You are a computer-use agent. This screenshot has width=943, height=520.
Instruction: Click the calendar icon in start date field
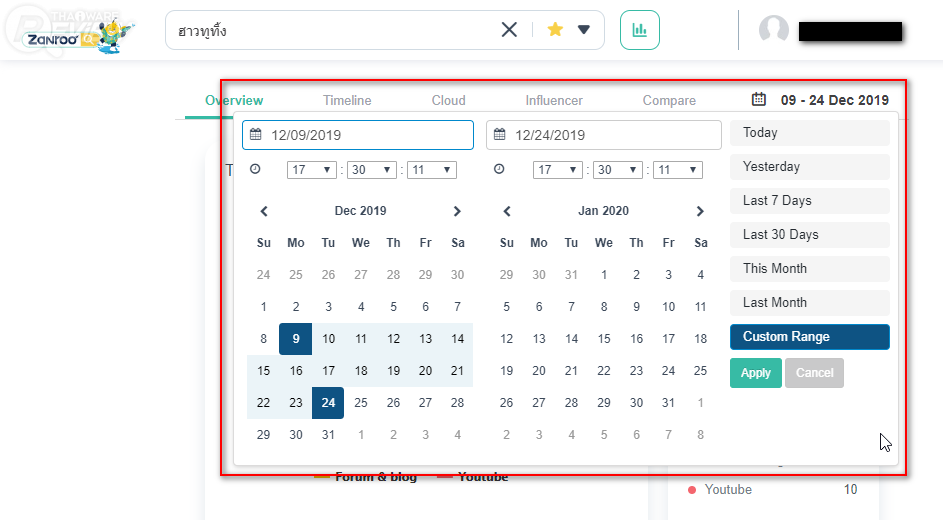(x=256, y=134)
